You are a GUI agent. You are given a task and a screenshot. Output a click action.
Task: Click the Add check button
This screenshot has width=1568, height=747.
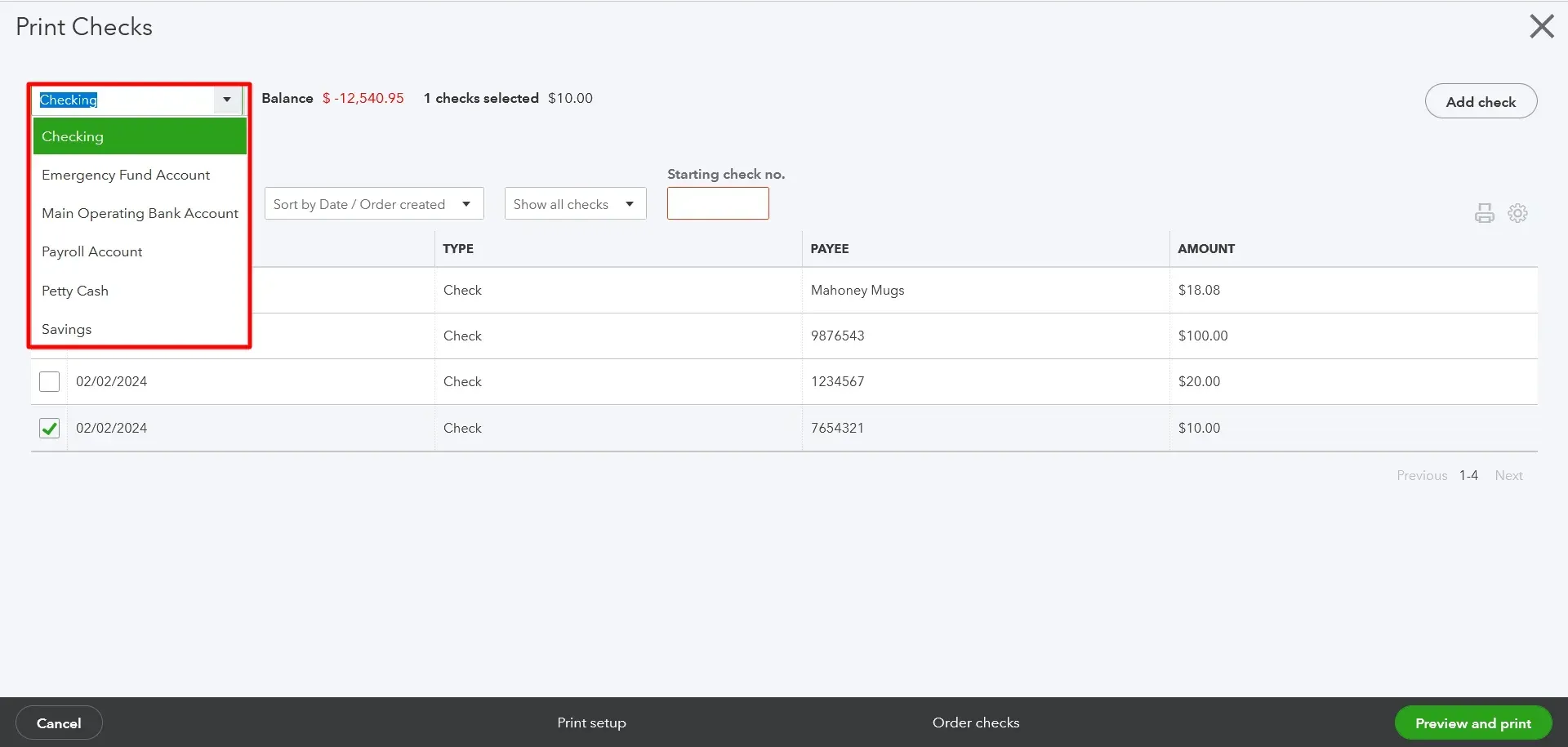point(1481,101)
